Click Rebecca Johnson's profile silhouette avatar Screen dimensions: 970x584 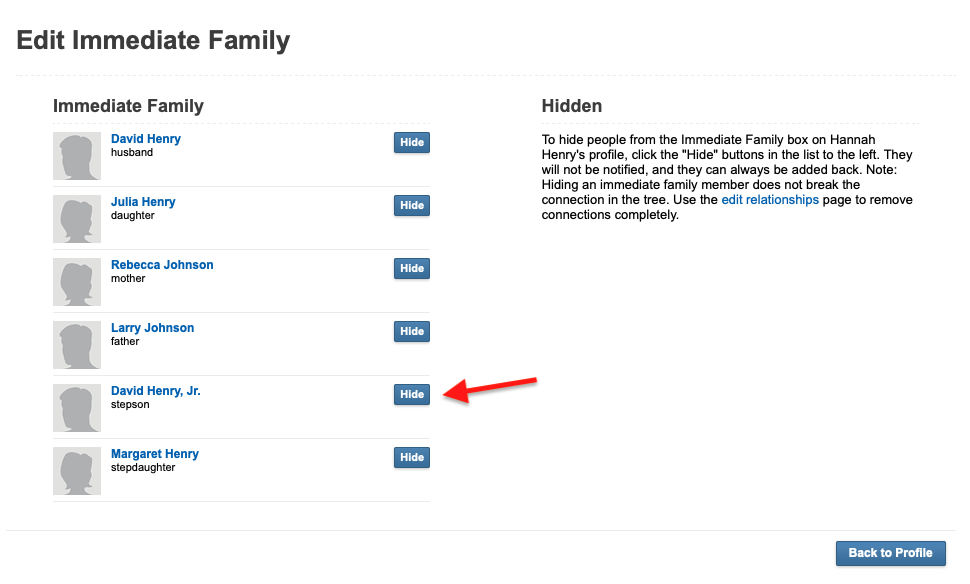tap(77, 282)
